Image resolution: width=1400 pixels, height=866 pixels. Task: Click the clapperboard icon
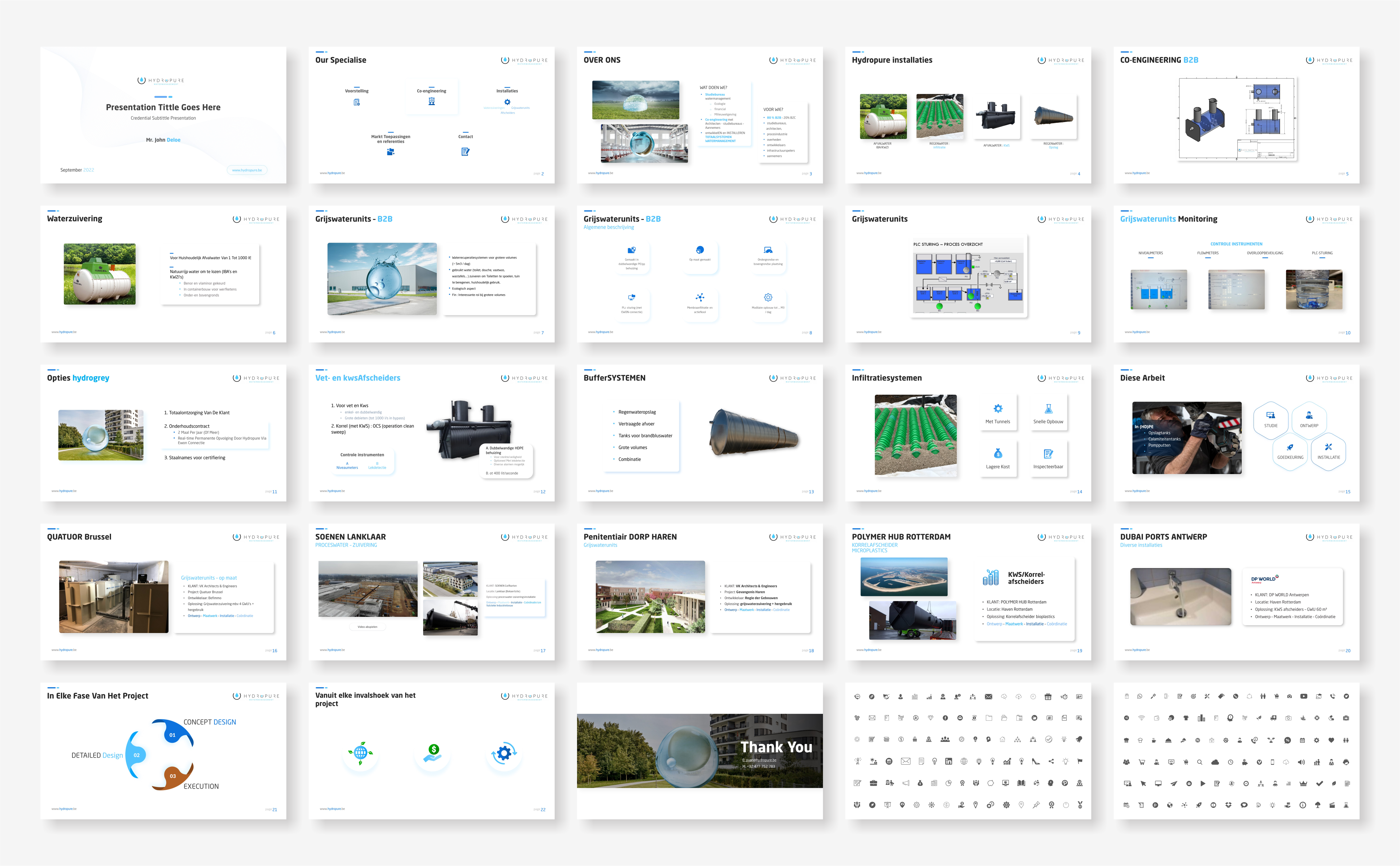pyautogui.click(x=1333, y=805)
